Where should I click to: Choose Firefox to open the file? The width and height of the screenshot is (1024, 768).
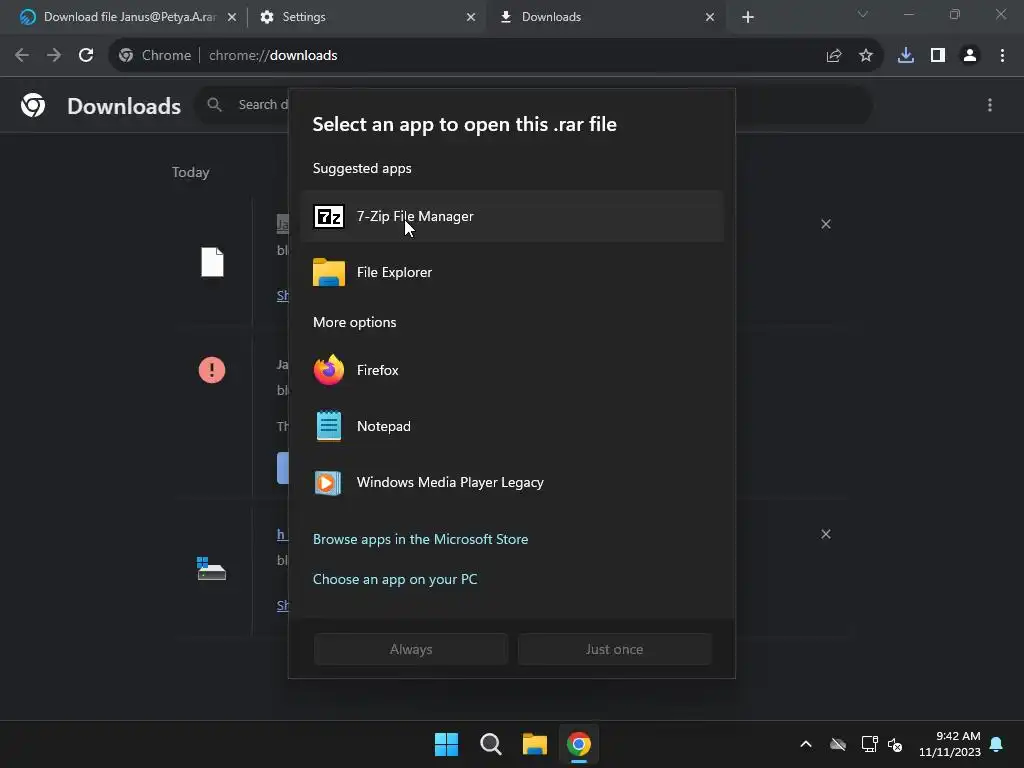(513, 370)
